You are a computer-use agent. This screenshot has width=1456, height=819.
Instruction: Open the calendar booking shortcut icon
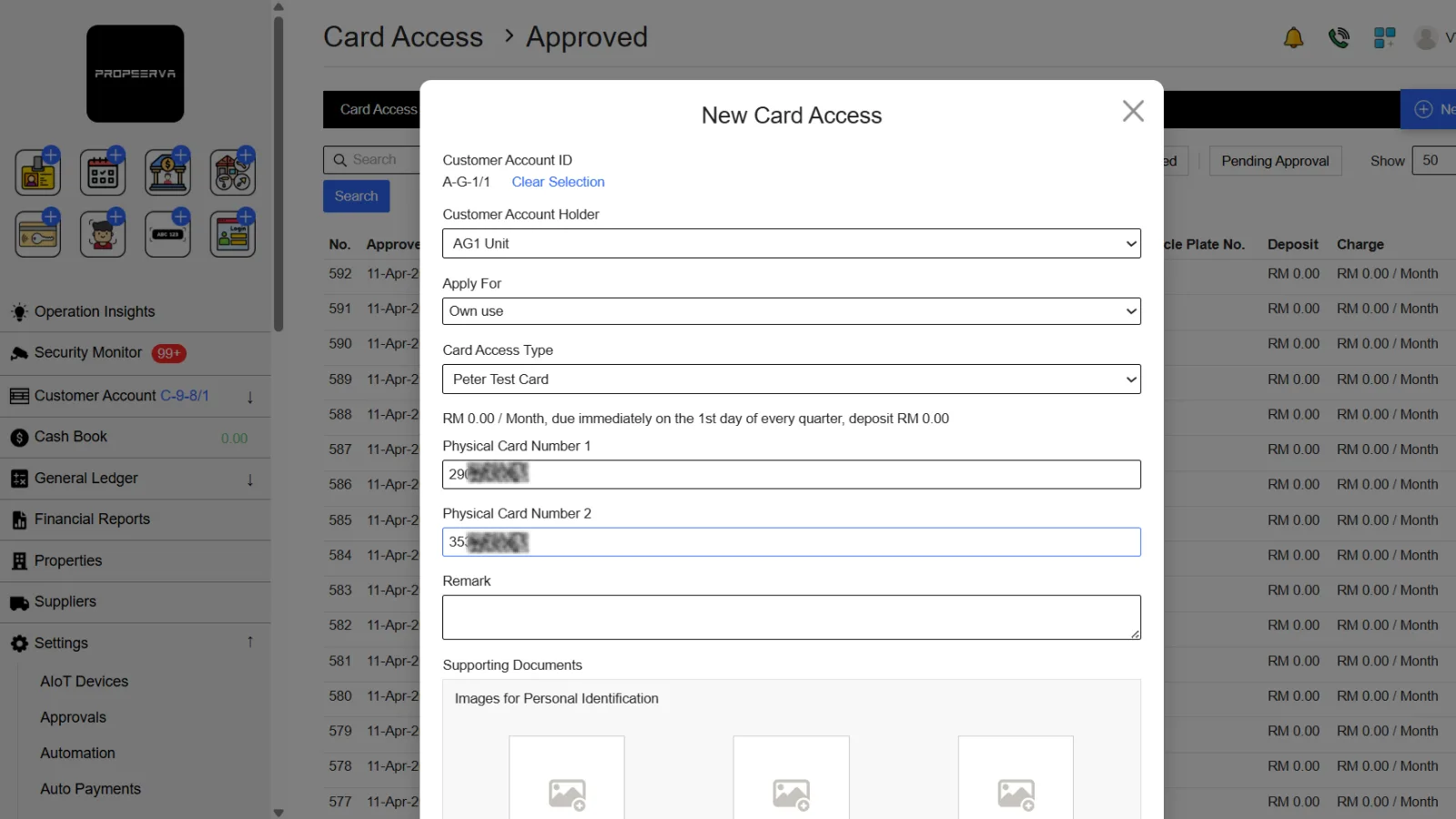pyautogui.click(x=103, y=171)
